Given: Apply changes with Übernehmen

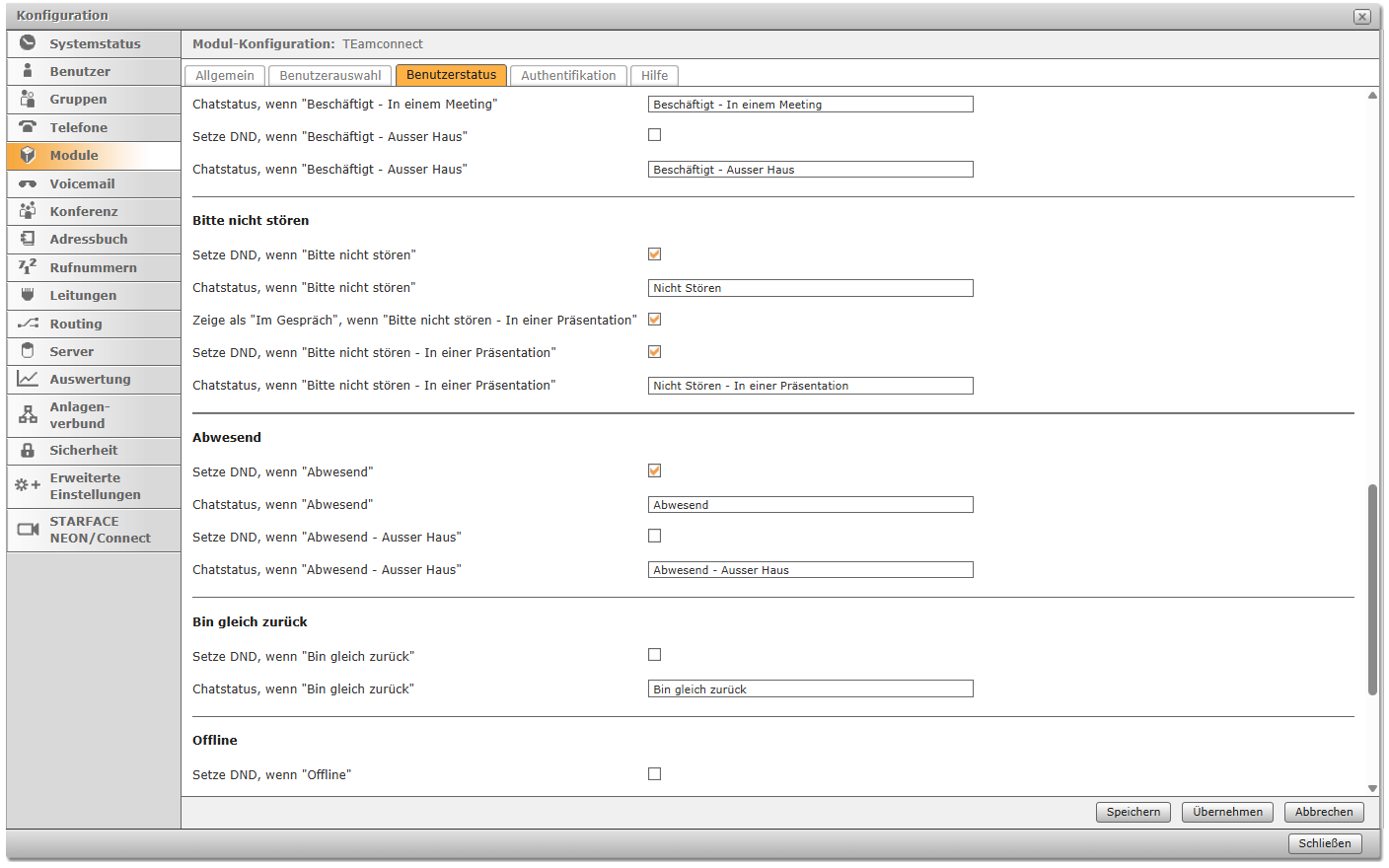Looking at the screenshot, I should (x=1227, y=812).
